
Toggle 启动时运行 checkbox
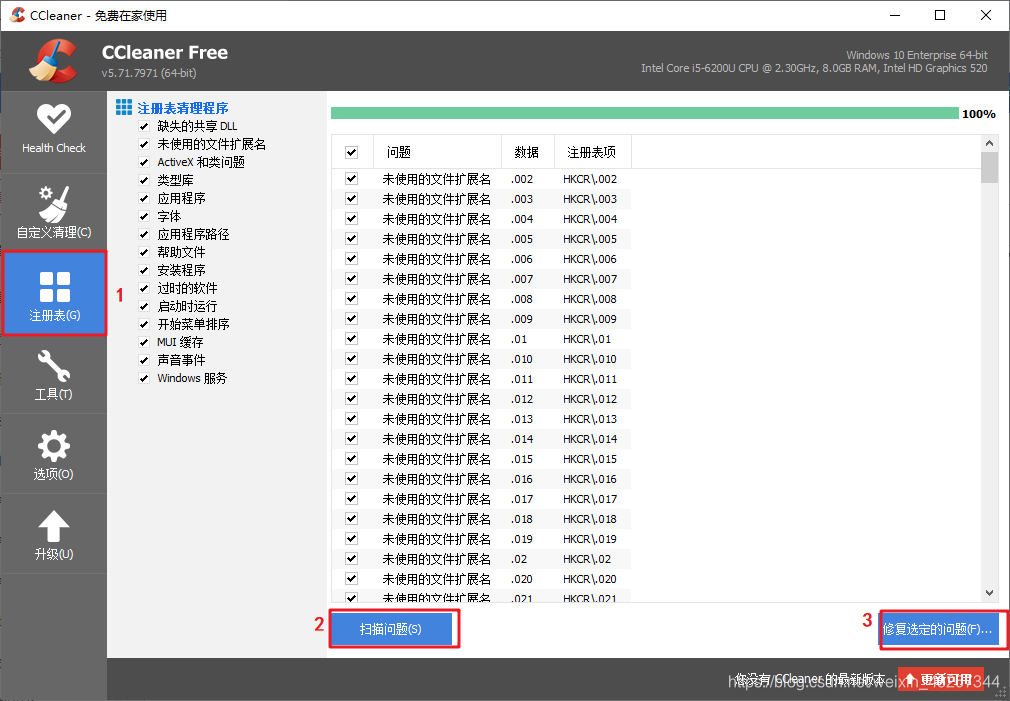[x=144, y=307]
